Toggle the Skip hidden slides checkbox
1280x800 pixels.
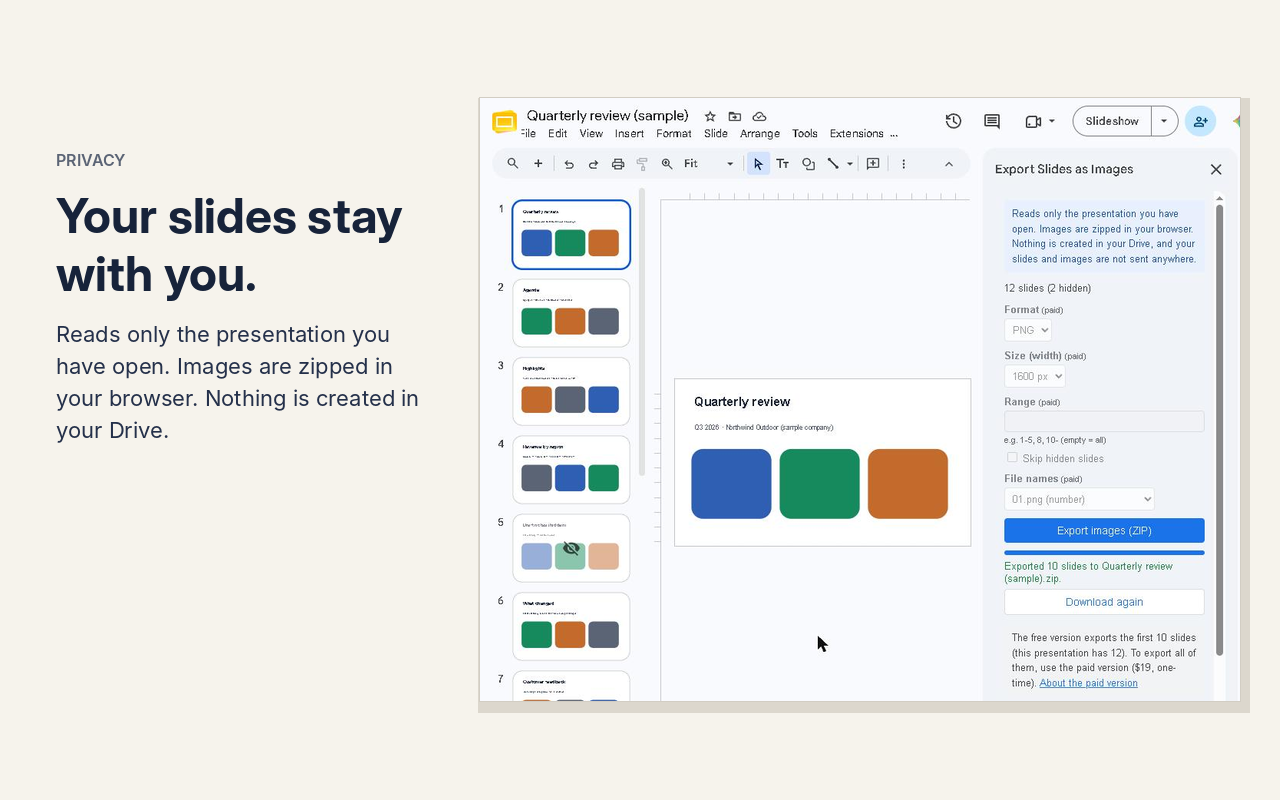[x=1012, y=458]
